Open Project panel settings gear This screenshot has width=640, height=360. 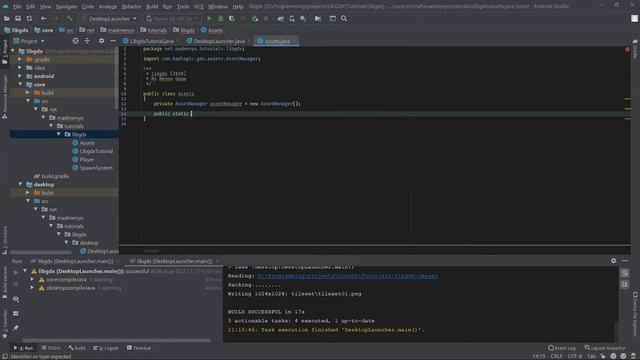pyautogui.click(x=102, y=41)
